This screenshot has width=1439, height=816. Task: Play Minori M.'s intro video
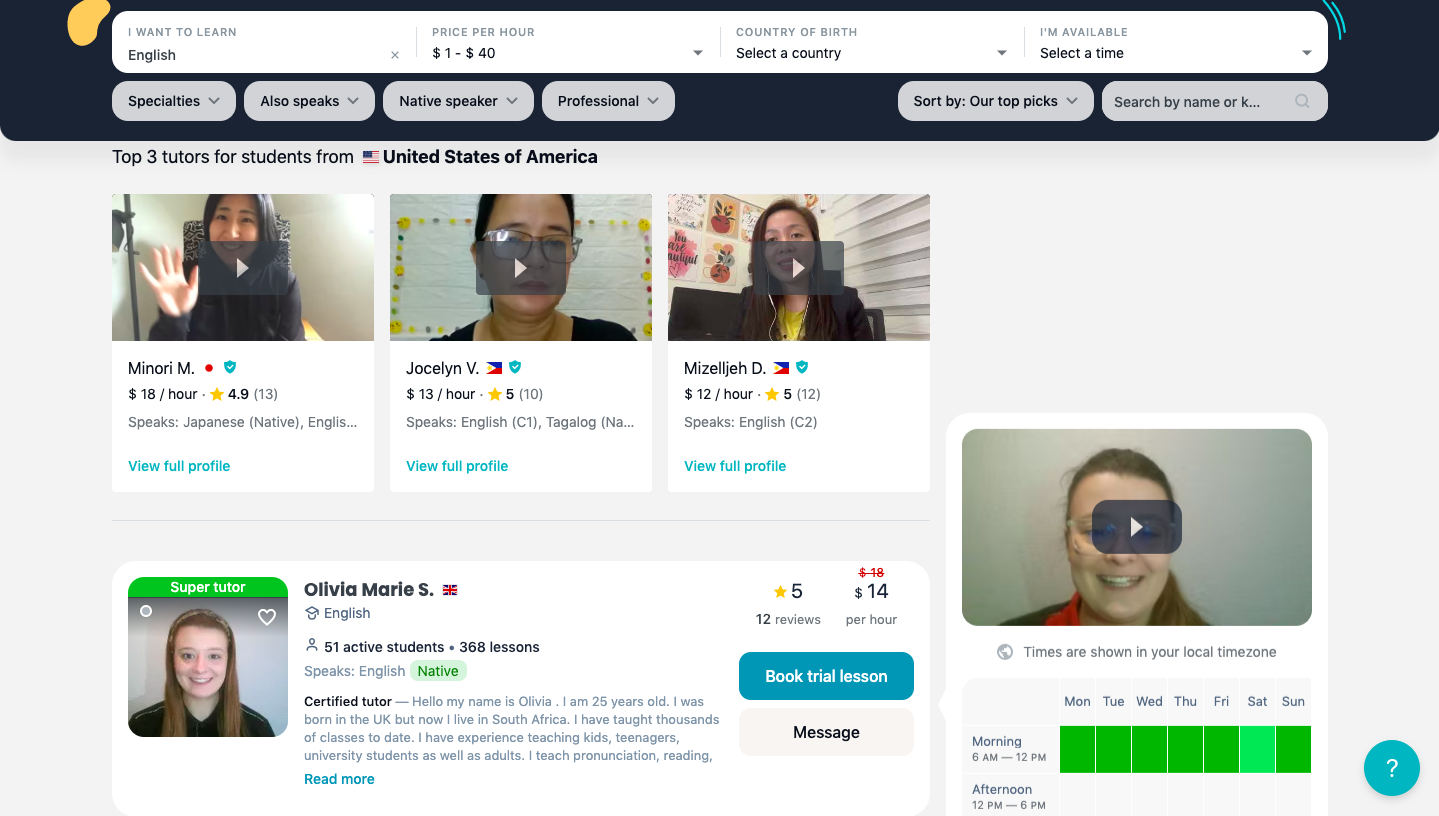242,268
